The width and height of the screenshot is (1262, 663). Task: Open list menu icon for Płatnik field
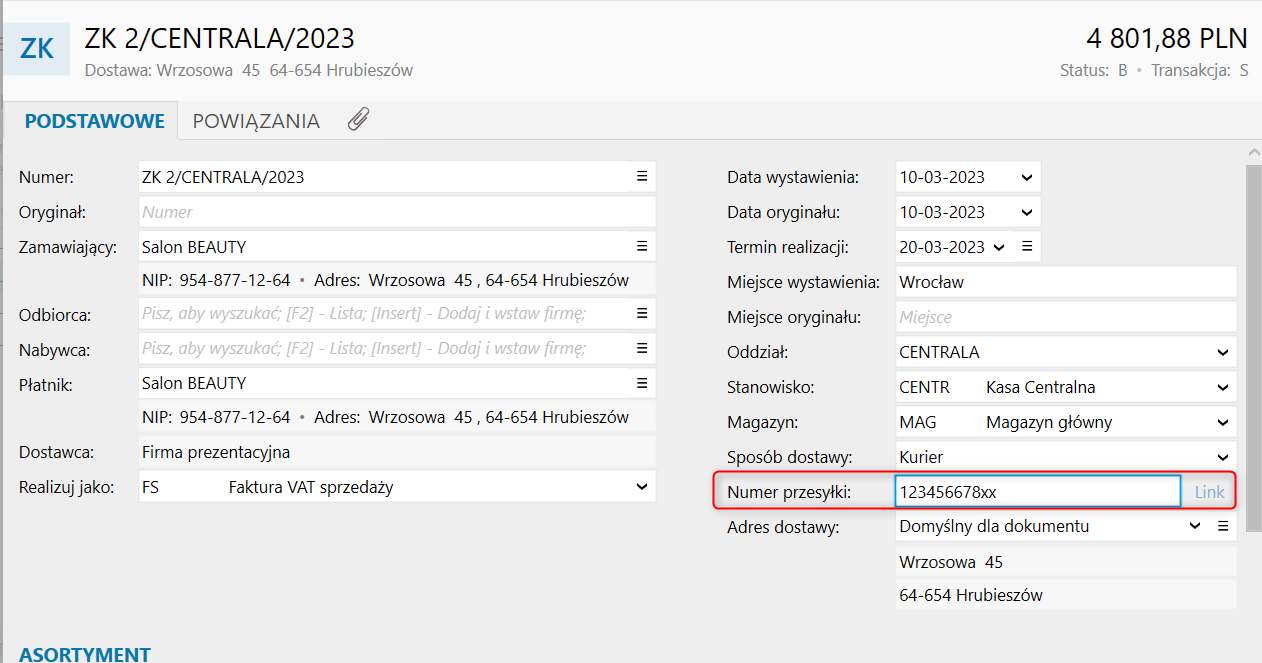click(642, 383)
